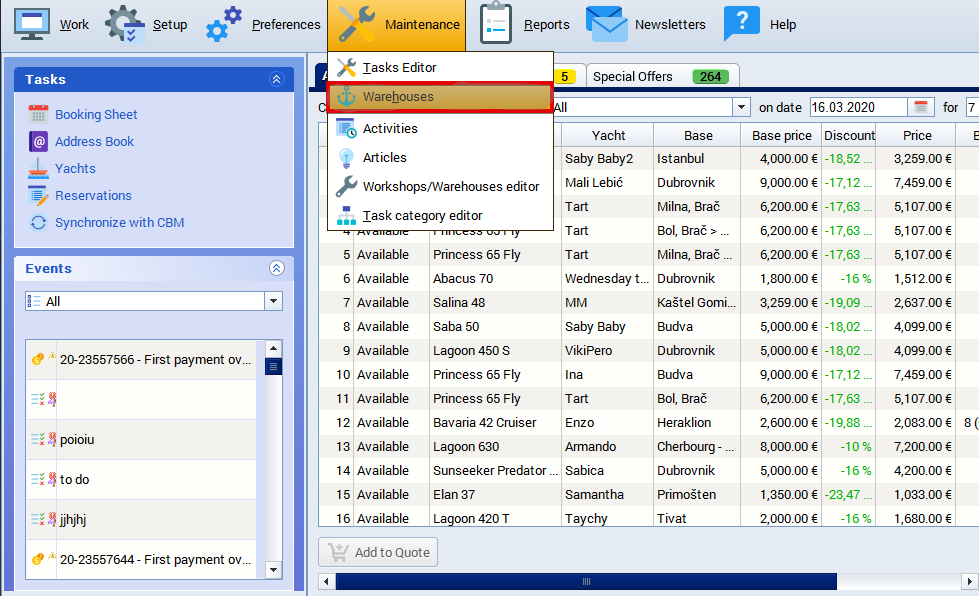This screenshot has width=979, height=596.
Task: Click the Articles lightbulb icon
Action: click(x=347, y=157)
